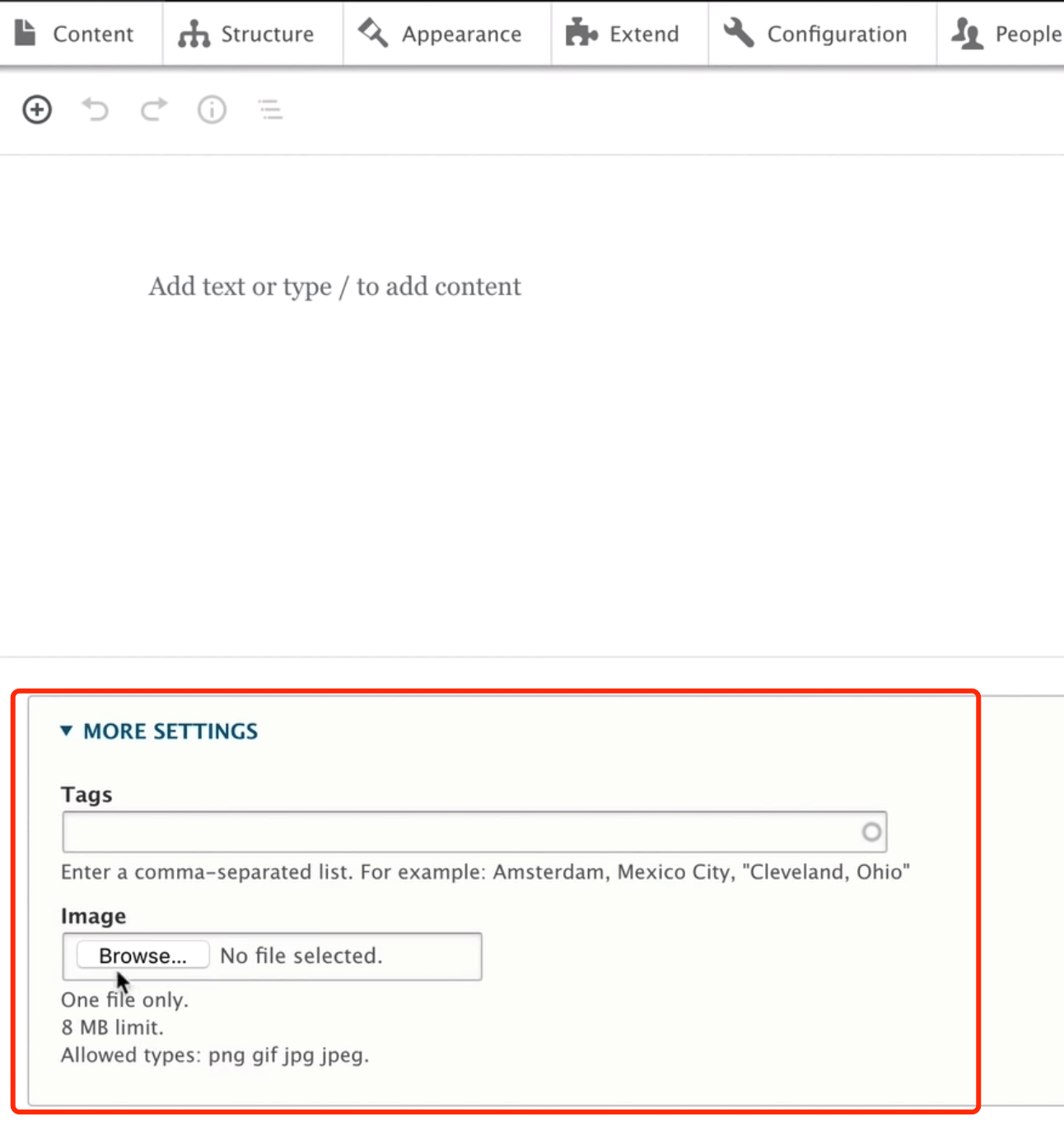
Task: Click the Image field label
Action: tap(94, 916)
